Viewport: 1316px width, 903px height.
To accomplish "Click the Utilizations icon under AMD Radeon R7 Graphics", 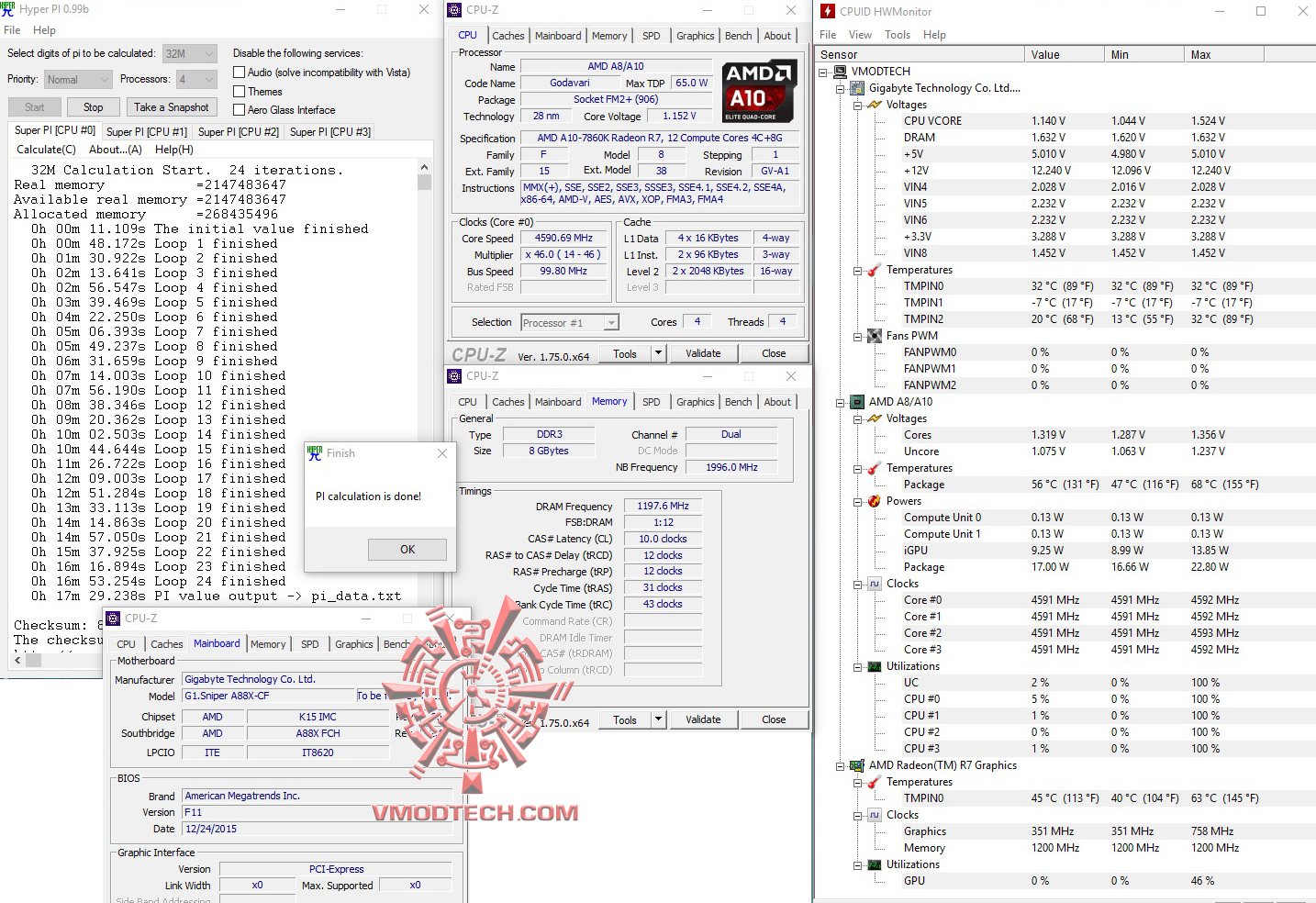I will click(x=874, y=864).
